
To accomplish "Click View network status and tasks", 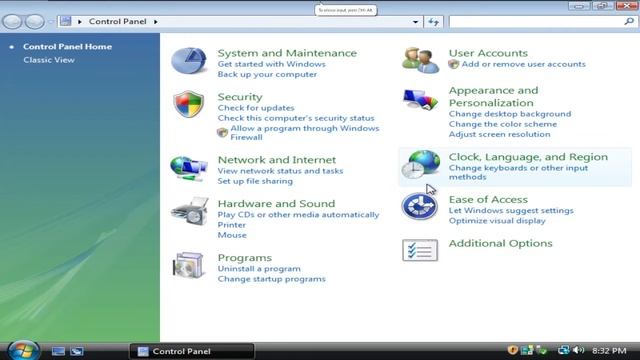I will coord(280,171).
